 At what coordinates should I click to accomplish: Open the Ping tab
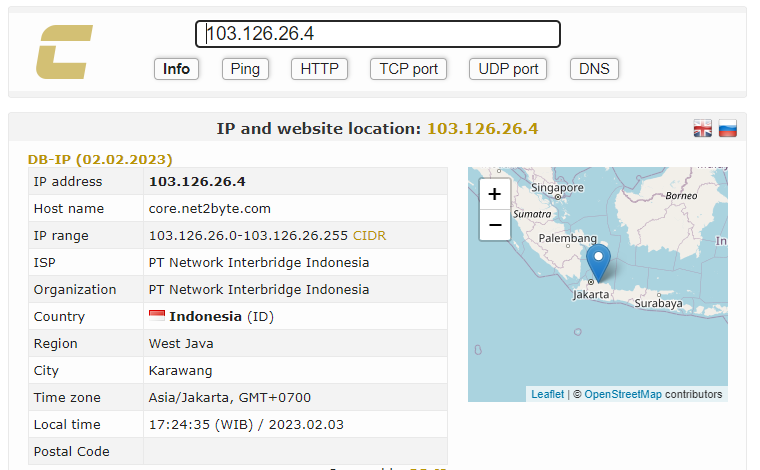[x=245, y=69]
